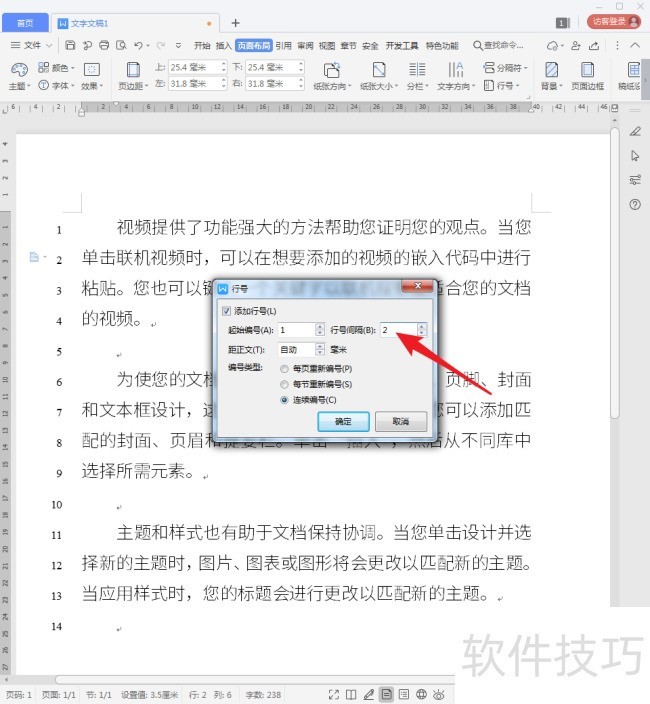The image size is (650, 704).
Task: Expand the 行号 line numbers dropdown
Action: click(x=501, y=85)
